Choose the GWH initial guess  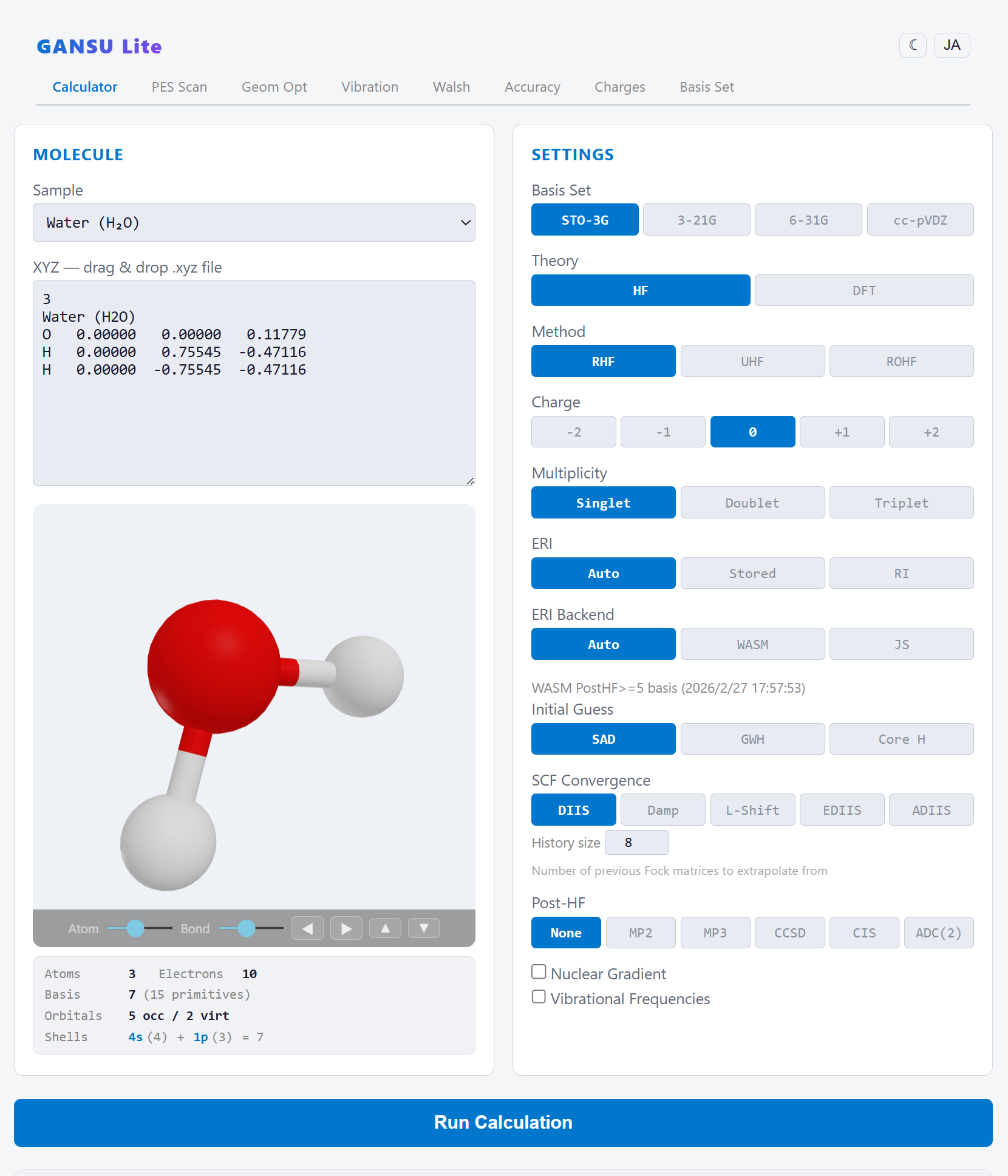[752, 739]
